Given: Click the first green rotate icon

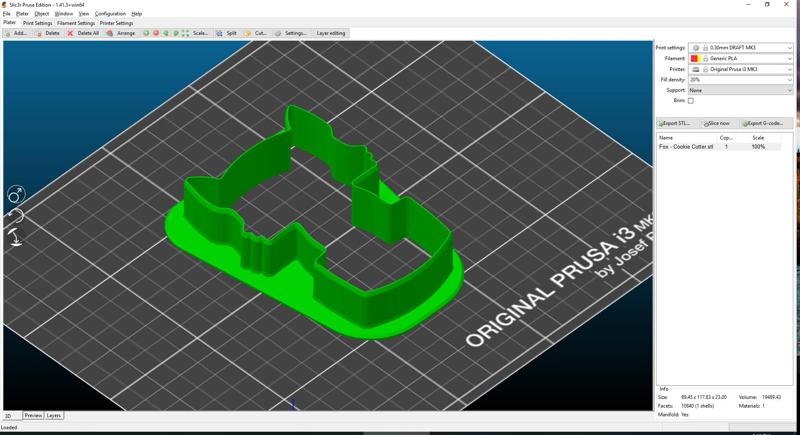Looking at the screenshot, I should [166, 33].
